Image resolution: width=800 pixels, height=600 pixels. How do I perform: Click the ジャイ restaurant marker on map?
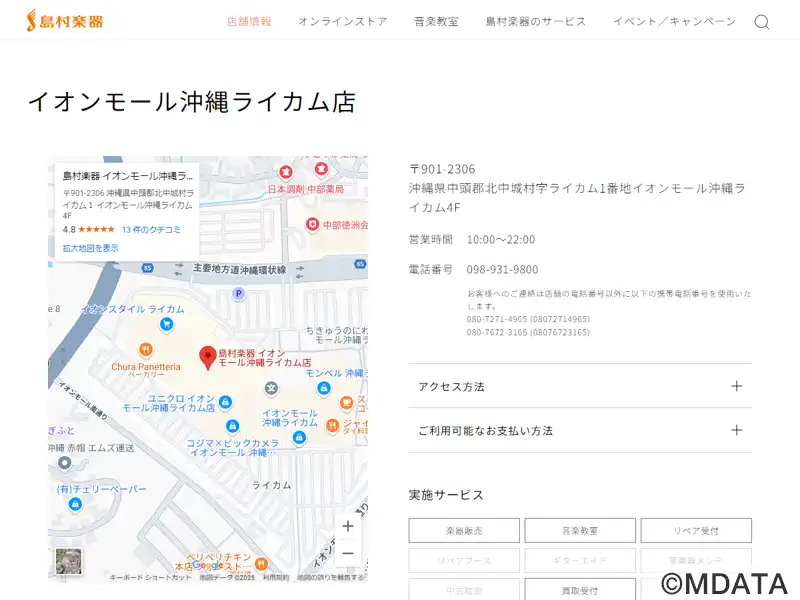pos(333,424)
